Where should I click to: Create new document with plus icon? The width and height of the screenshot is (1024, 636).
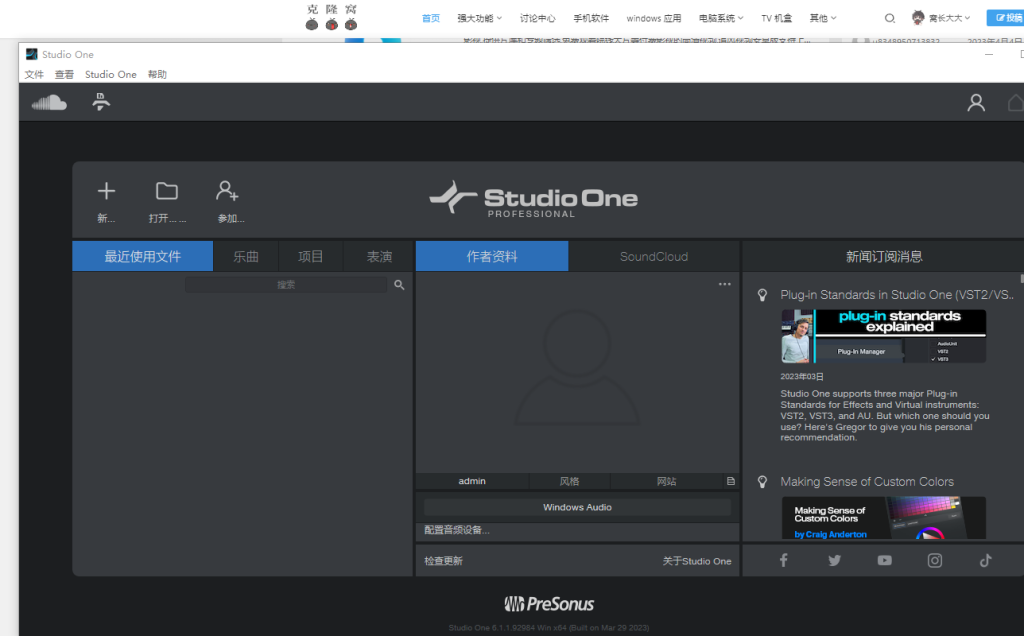coord(106,191)
